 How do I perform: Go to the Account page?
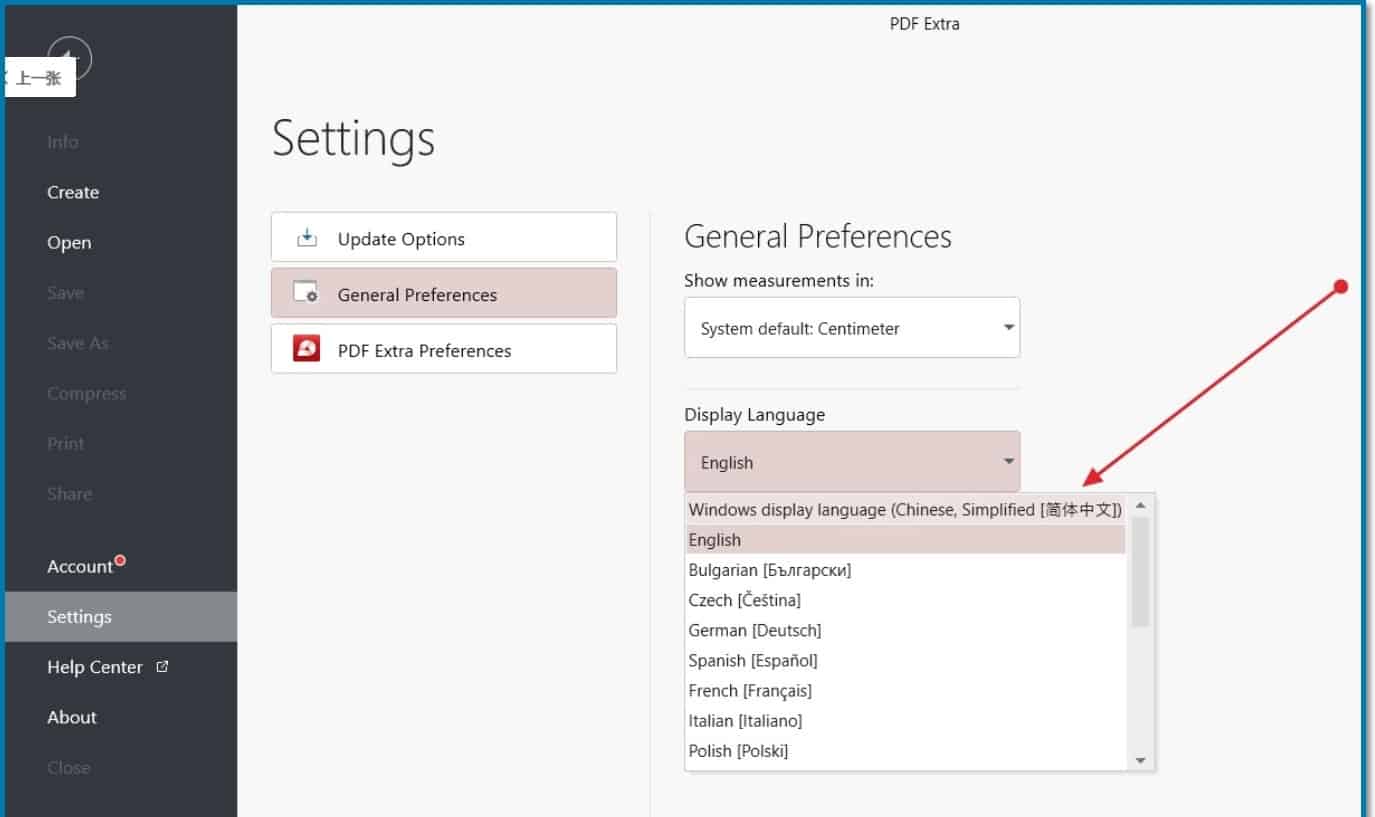[x=80, y=566]
